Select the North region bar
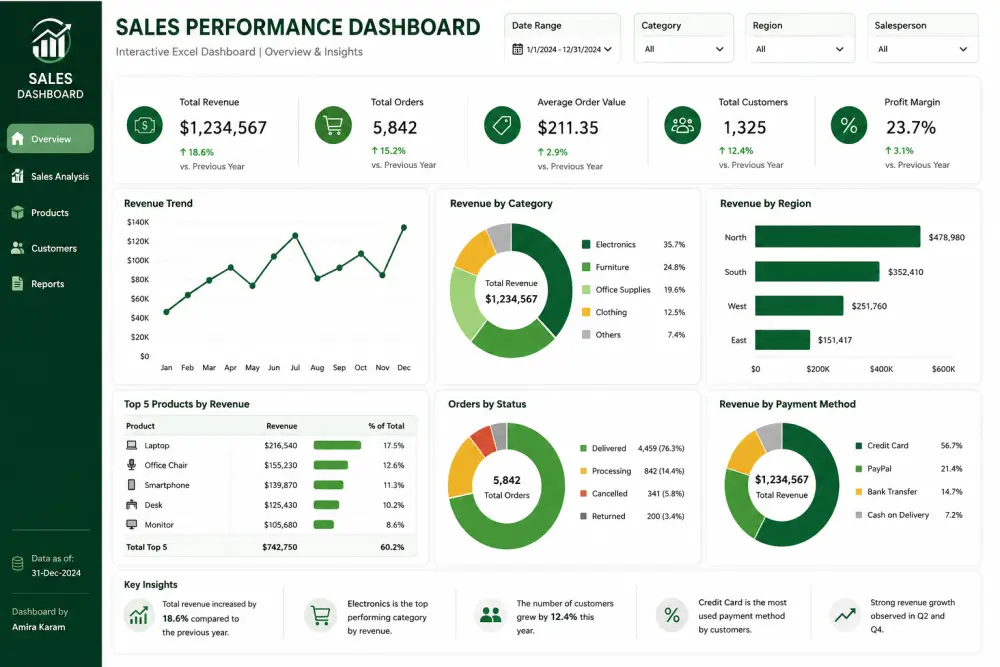Viewport: 1000px width, 667px height. click(837, 236)
